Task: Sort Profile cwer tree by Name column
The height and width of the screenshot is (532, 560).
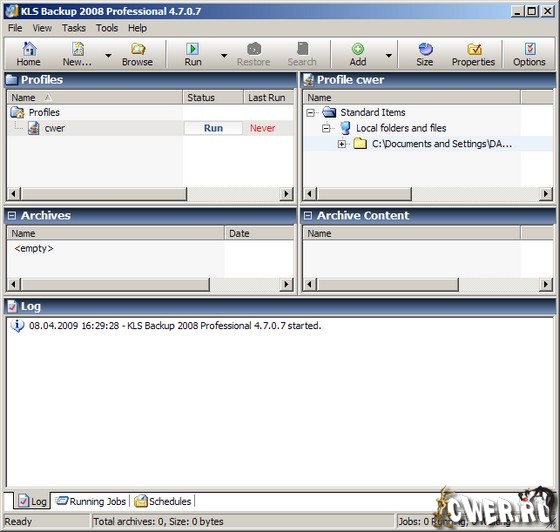Action: (x=411, y=97)
